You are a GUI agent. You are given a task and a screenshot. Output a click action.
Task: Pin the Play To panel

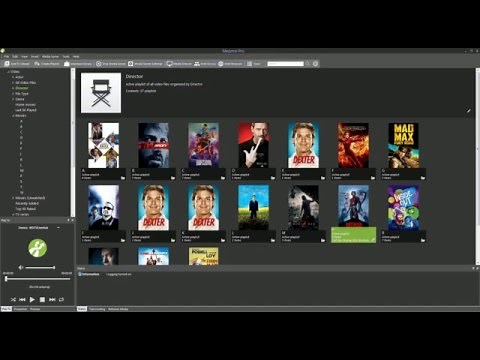68,220
